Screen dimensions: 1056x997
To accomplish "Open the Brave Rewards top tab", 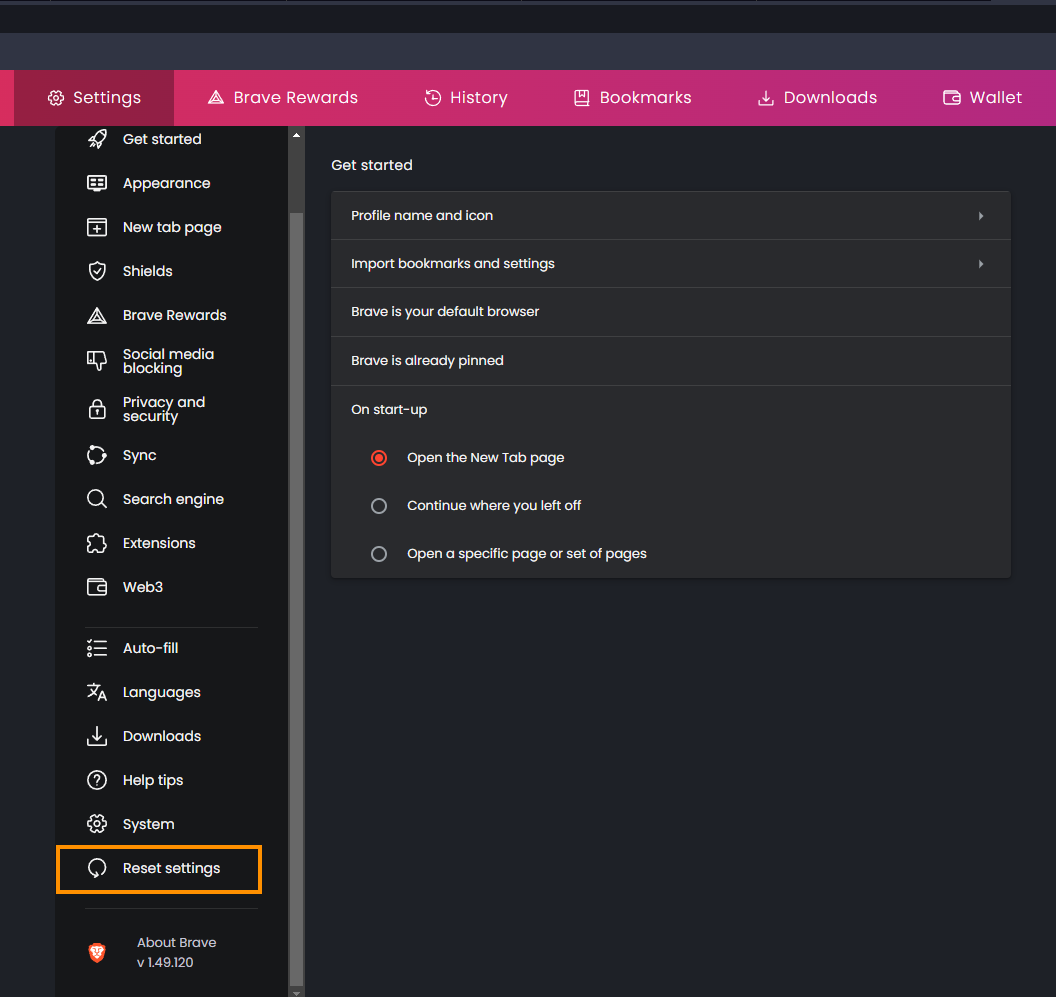I will point(283,98).
